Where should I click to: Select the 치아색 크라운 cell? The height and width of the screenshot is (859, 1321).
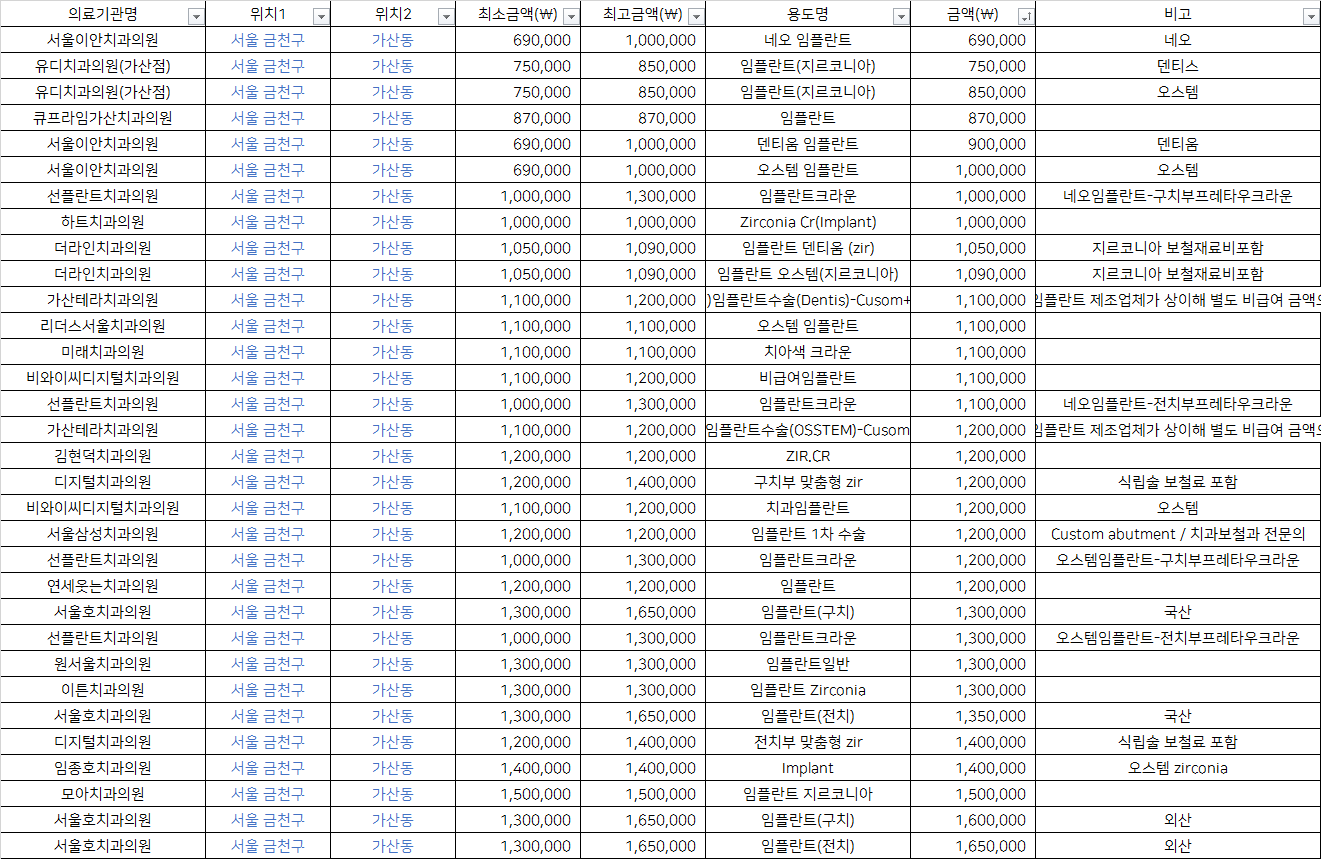pyautogui.click(x=808, y=352)
